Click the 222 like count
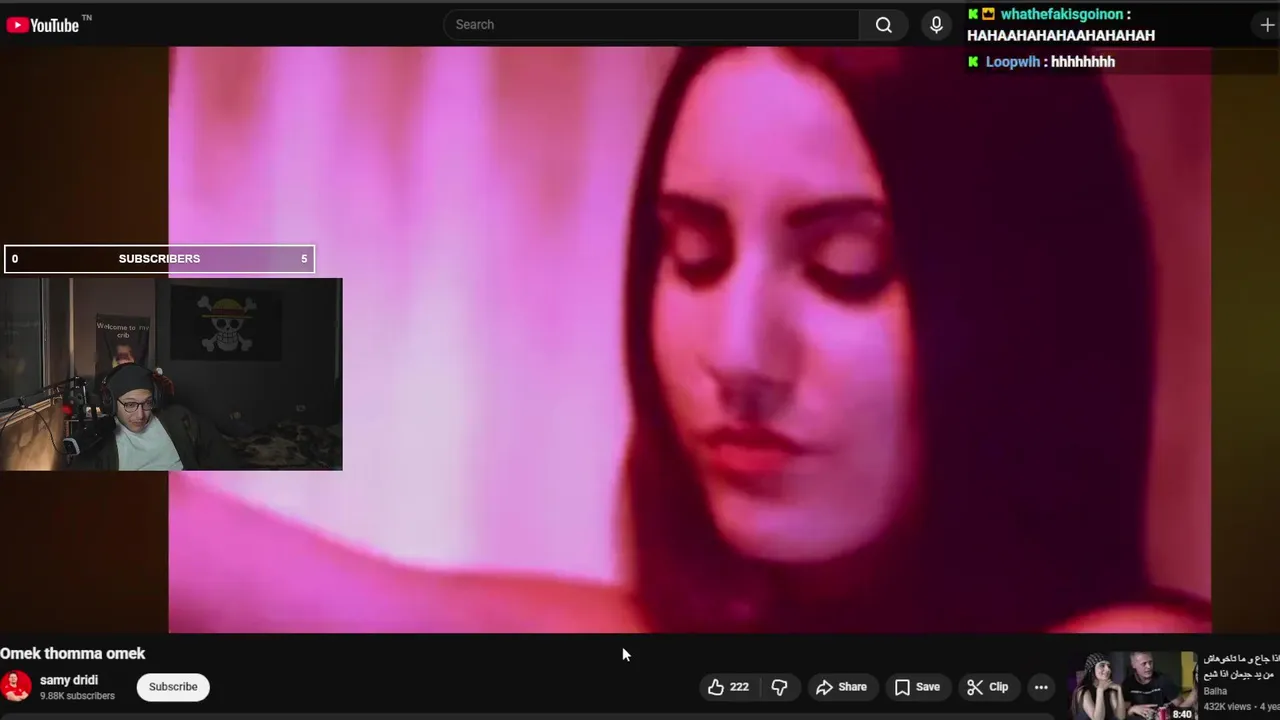The width and height of the screenshot is (1280, 720). [739, 687]
